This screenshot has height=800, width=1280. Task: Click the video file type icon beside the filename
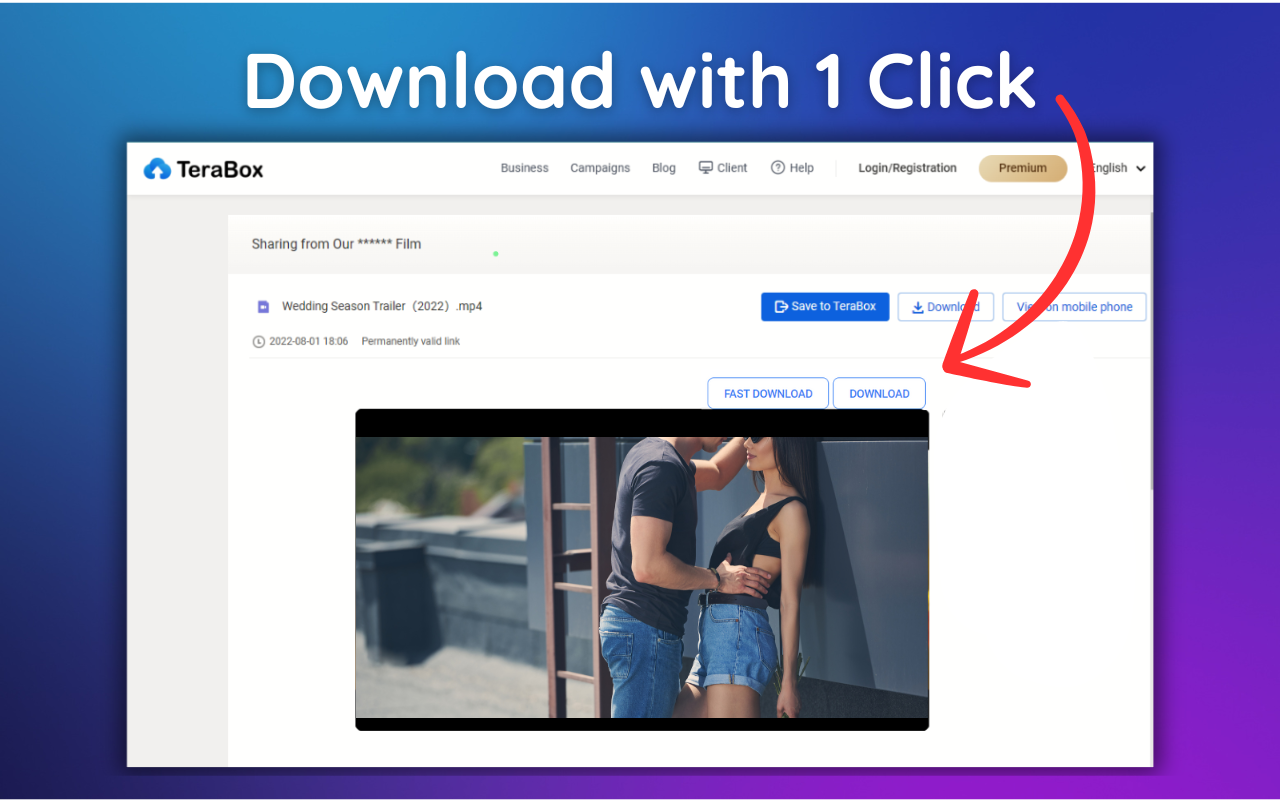click(263, 305)
